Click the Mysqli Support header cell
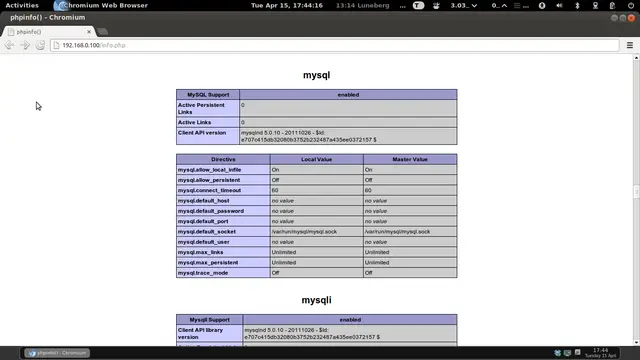 (209, 320)
